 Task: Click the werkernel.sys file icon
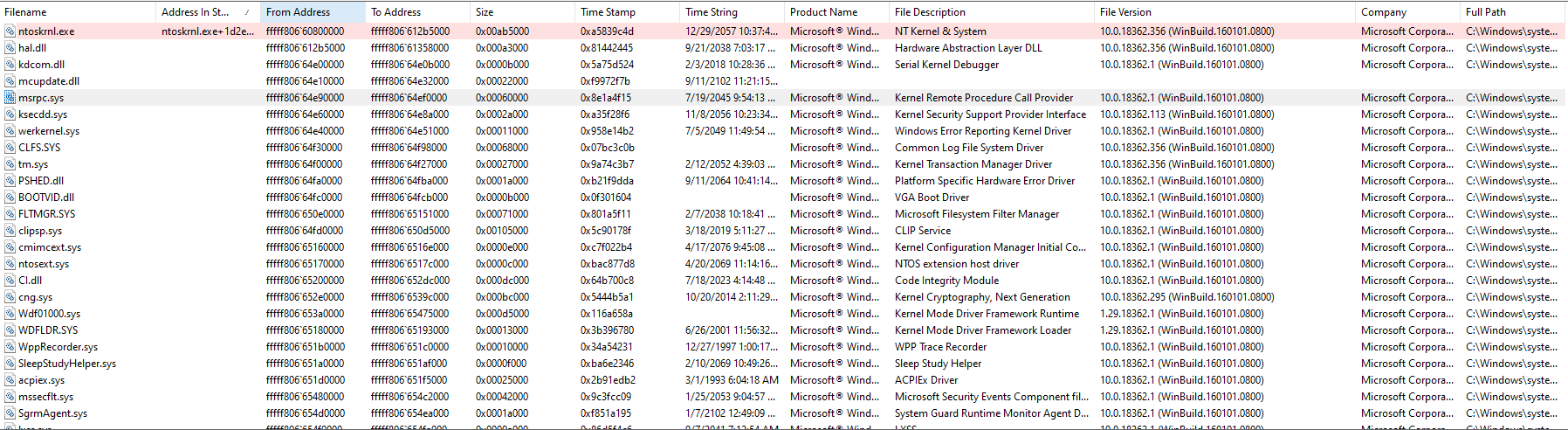pos(10,131)
